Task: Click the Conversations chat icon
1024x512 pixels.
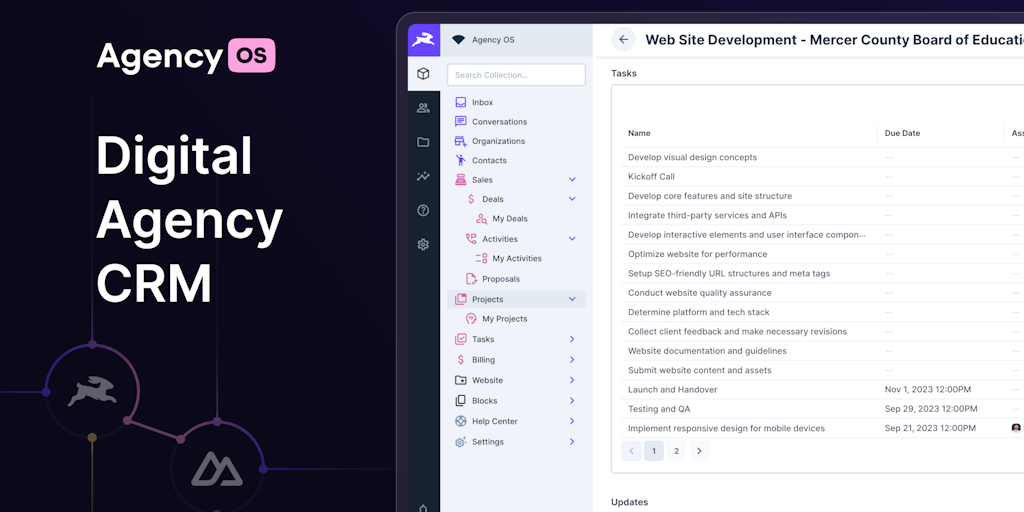Action: tap(461, 121)
